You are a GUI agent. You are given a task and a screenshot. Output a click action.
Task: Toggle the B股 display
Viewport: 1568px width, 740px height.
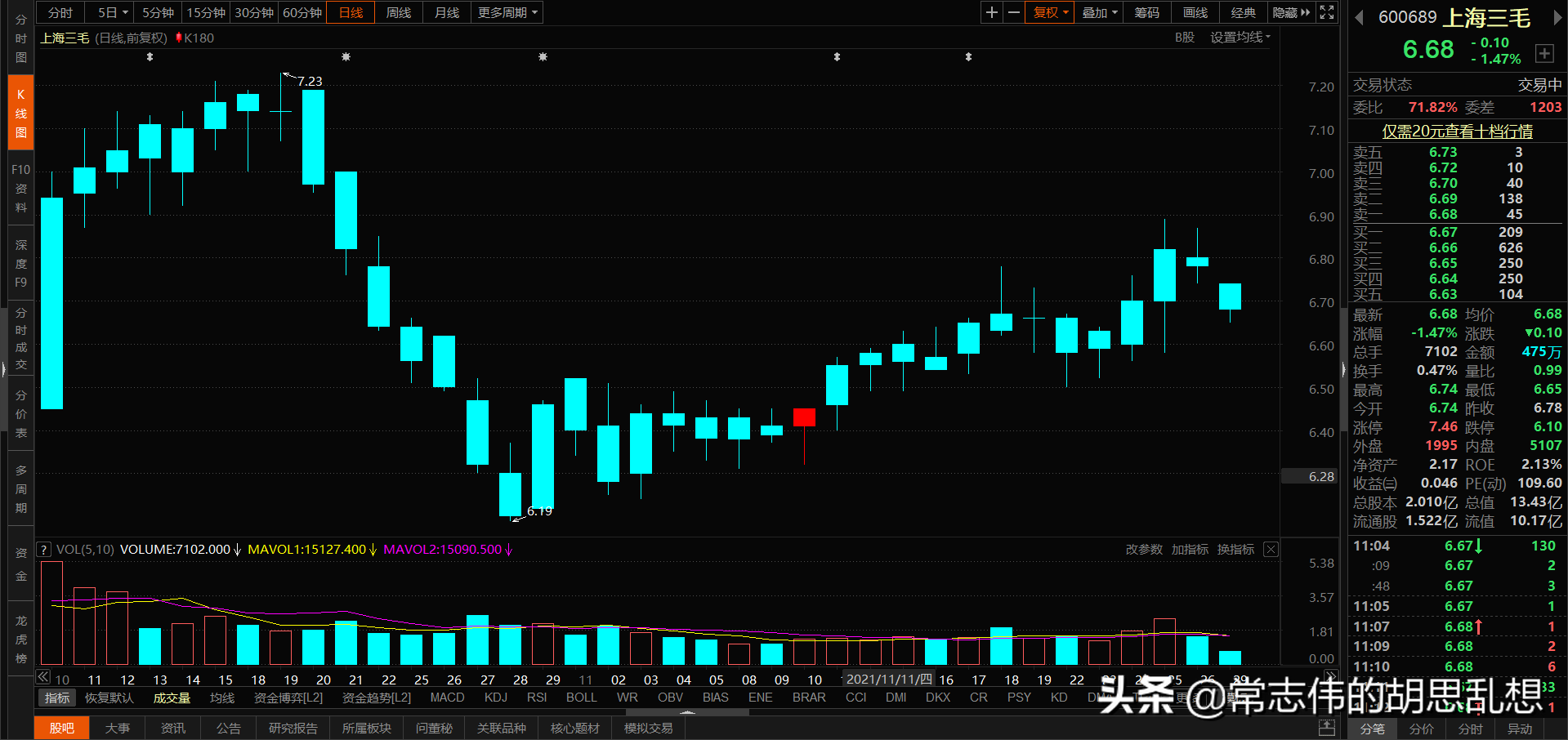[1184, 37]
